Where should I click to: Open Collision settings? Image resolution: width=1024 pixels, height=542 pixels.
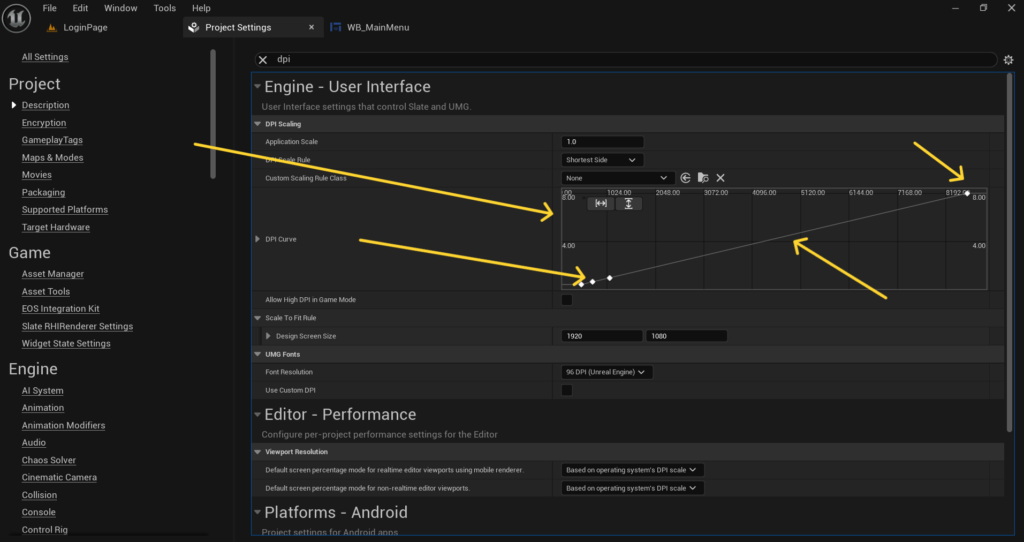click(x=39, y=495)
